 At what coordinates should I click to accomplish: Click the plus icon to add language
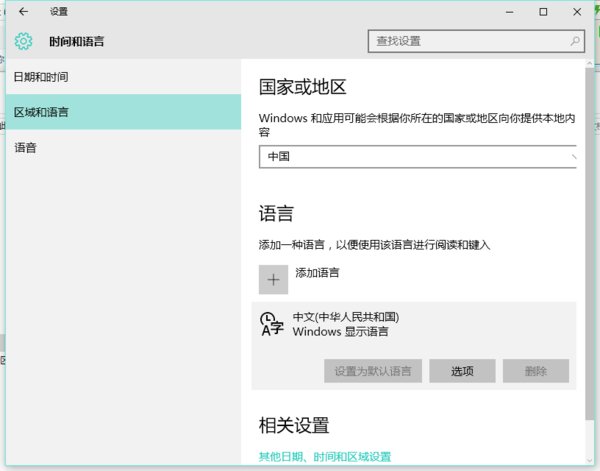point(273,280)
